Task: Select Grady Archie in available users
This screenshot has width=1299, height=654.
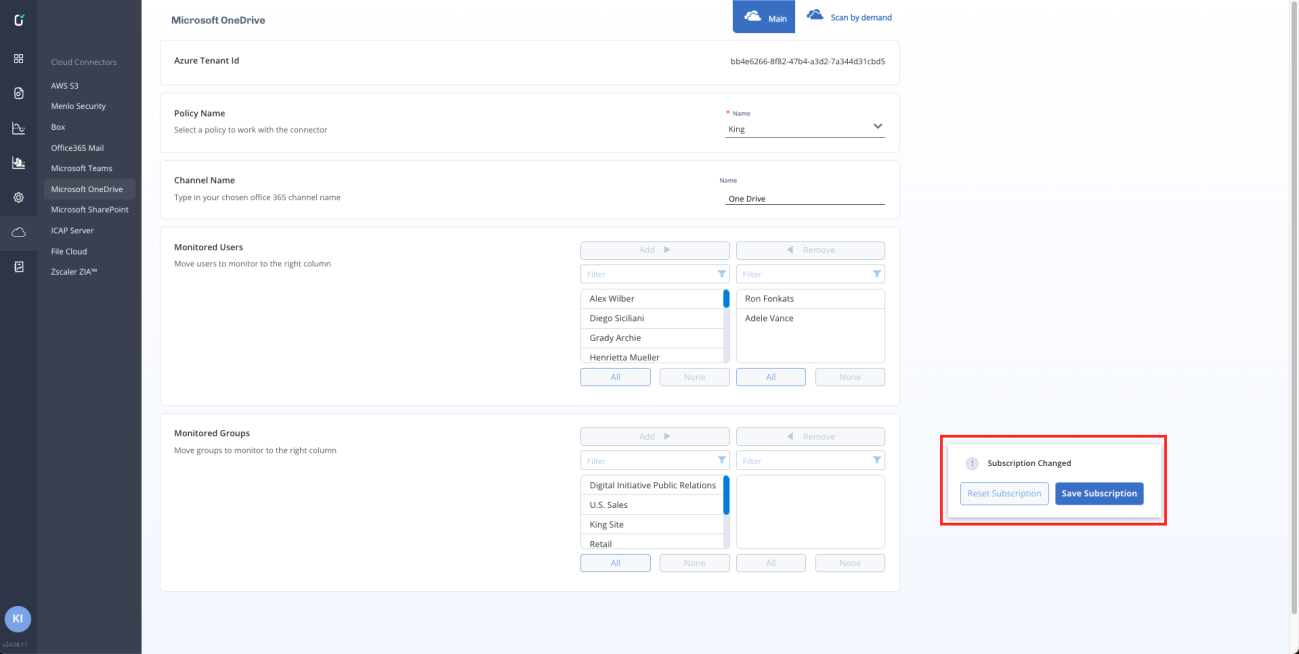Action: [x=651, y=338]
